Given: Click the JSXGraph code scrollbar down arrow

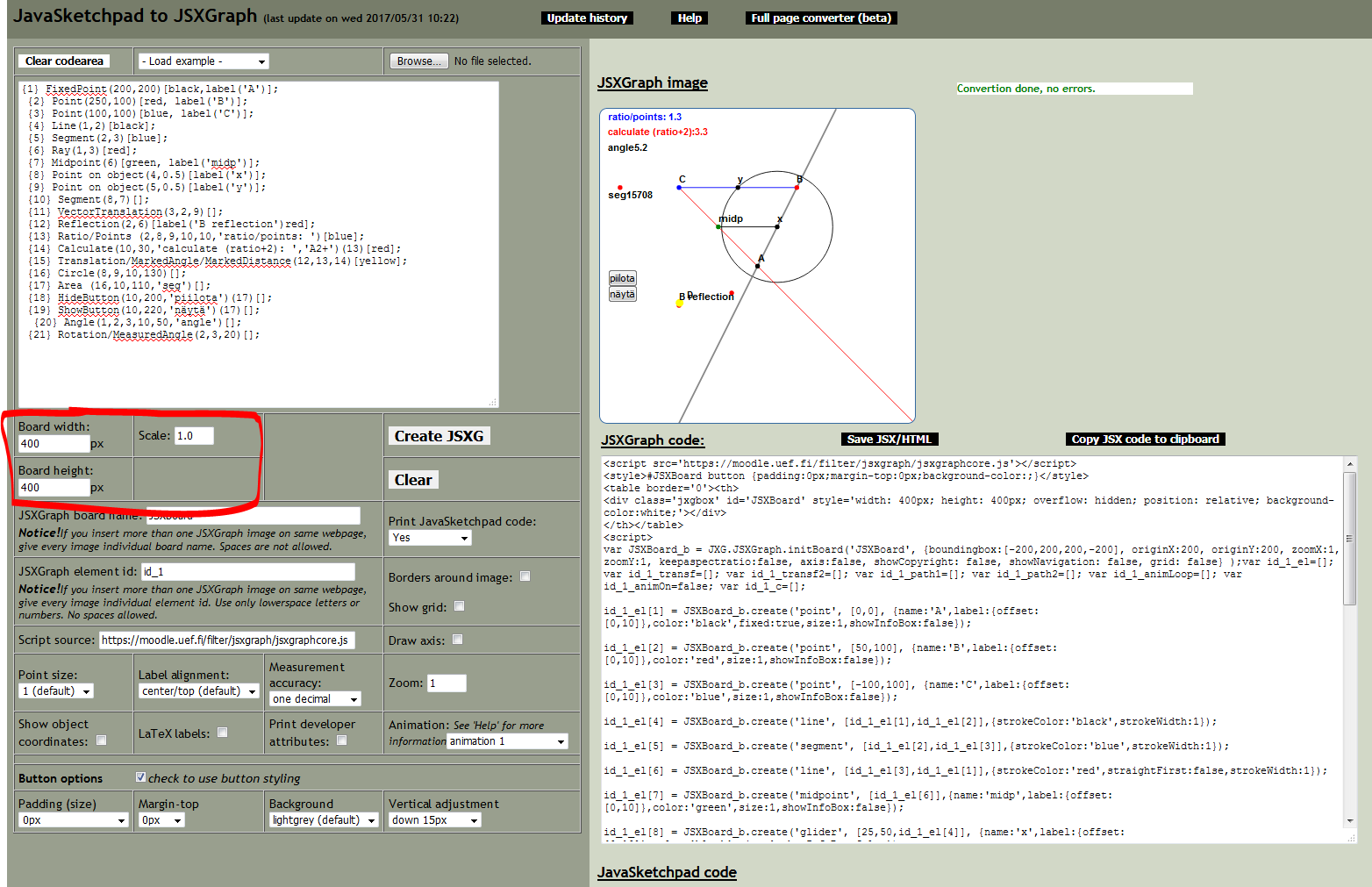Looking at the screenshot, I should tap(1349, 821).
